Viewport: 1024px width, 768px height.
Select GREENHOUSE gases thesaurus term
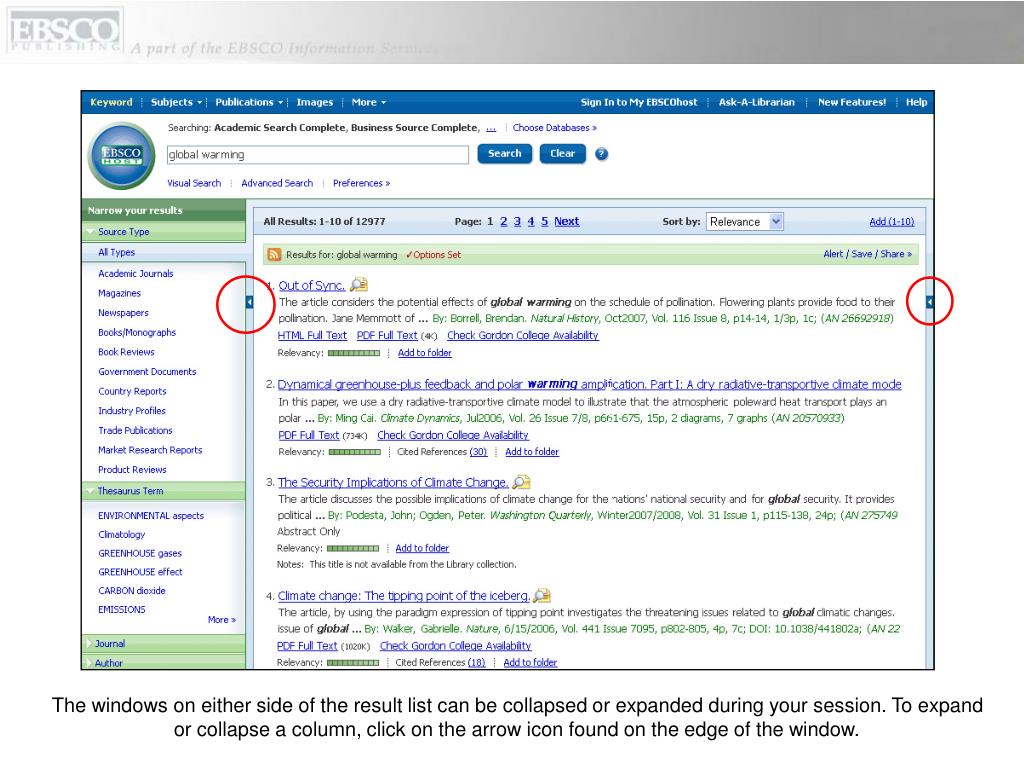(x=140, y=553)
